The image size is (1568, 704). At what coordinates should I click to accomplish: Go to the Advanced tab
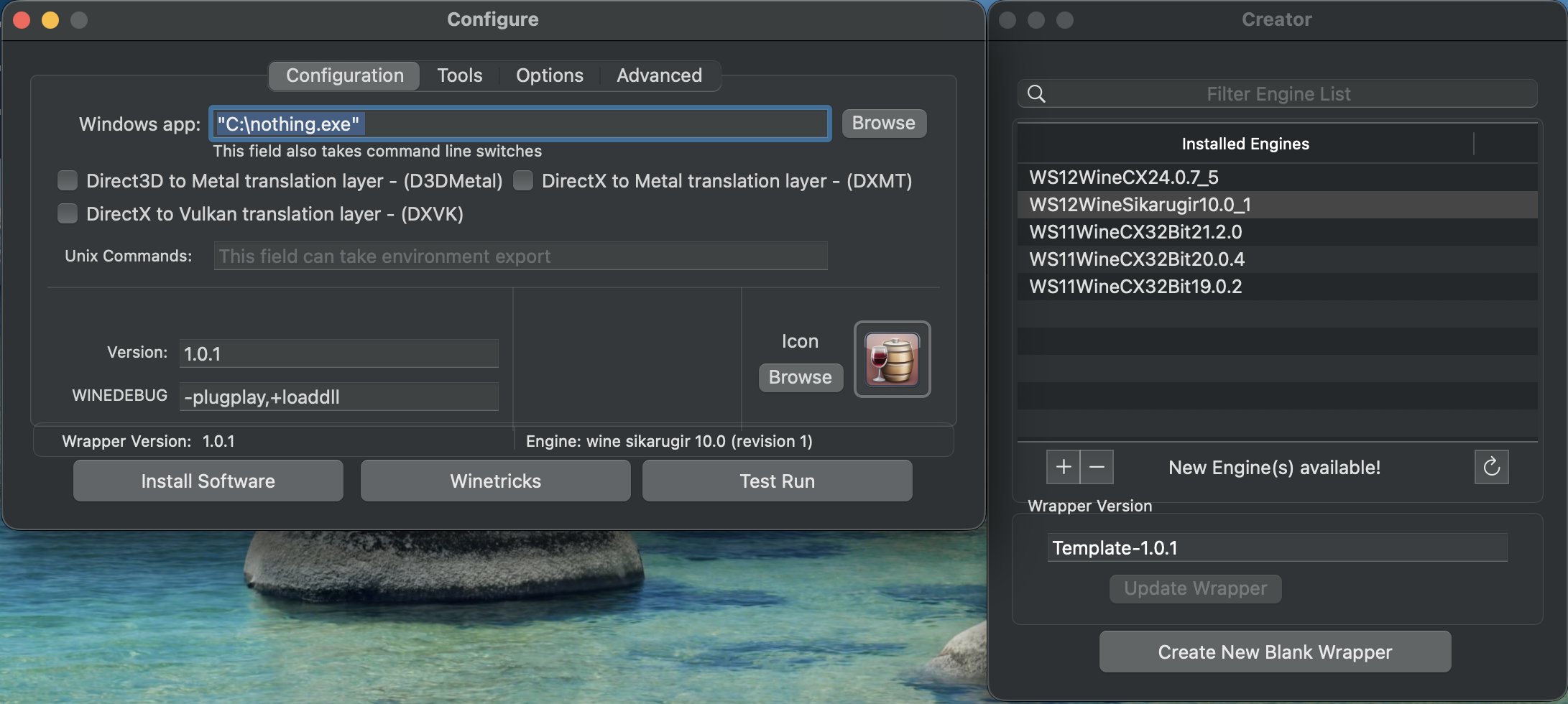pyautogui.click(x=659, y=75)
